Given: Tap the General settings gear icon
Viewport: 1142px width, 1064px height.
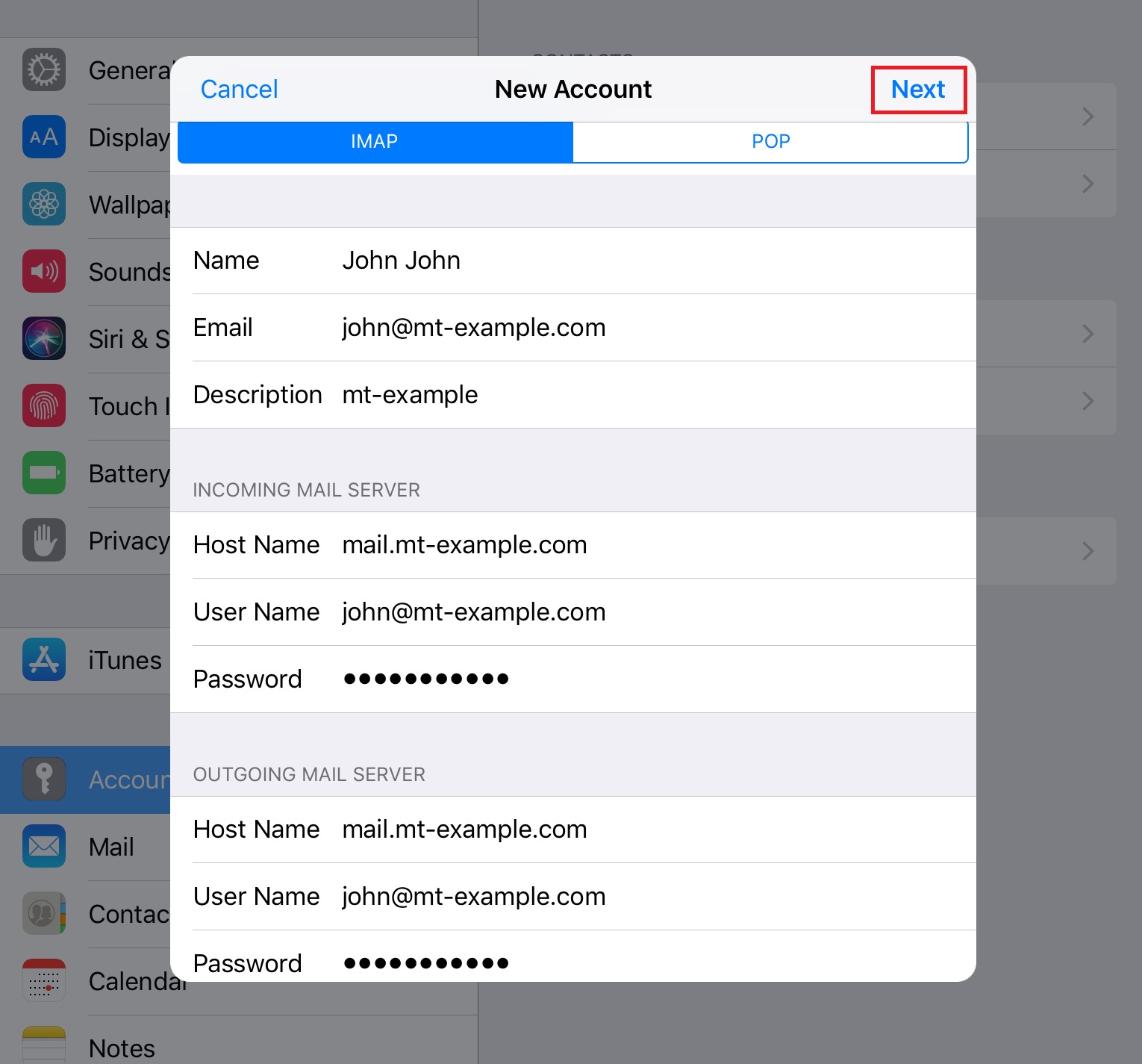Looking at the screenshot, I should click(x=44, y=70).
